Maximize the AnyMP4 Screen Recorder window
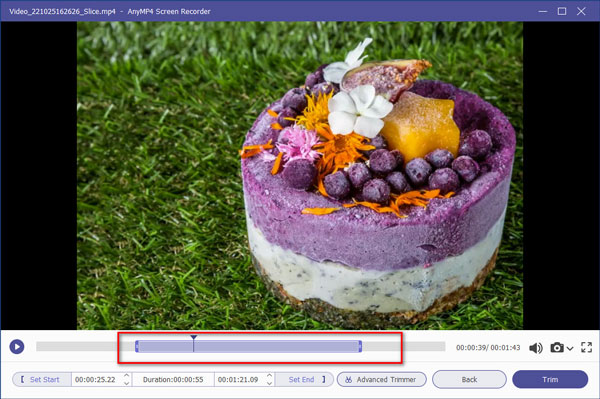Image resolution: width=600 pixels, height=399 pixels. tap(562, 11)
